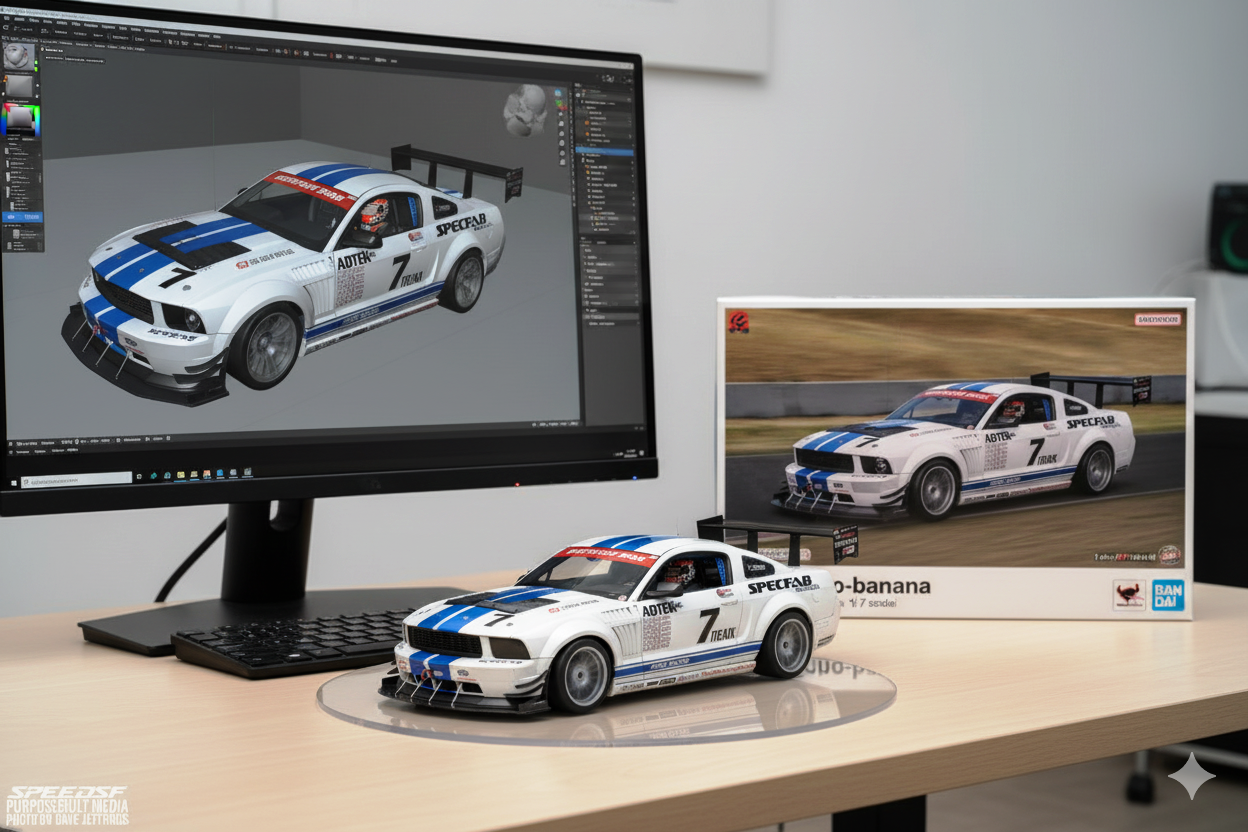1248x832 pixels.
Task: Click the green and red viewport icon
Action: tap(561, 105)
